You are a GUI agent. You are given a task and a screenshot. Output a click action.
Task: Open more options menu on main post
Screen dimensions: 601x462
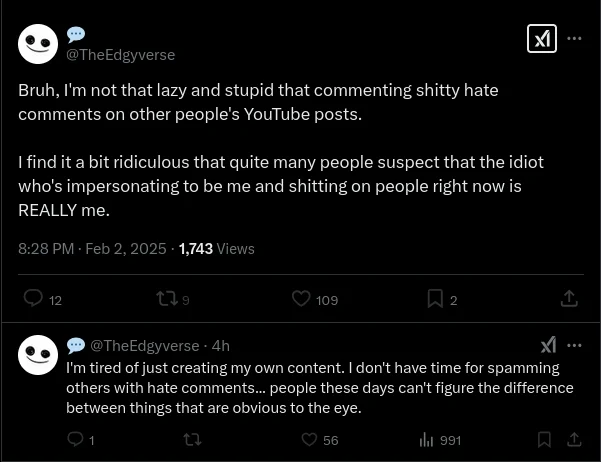coord(574,38)
